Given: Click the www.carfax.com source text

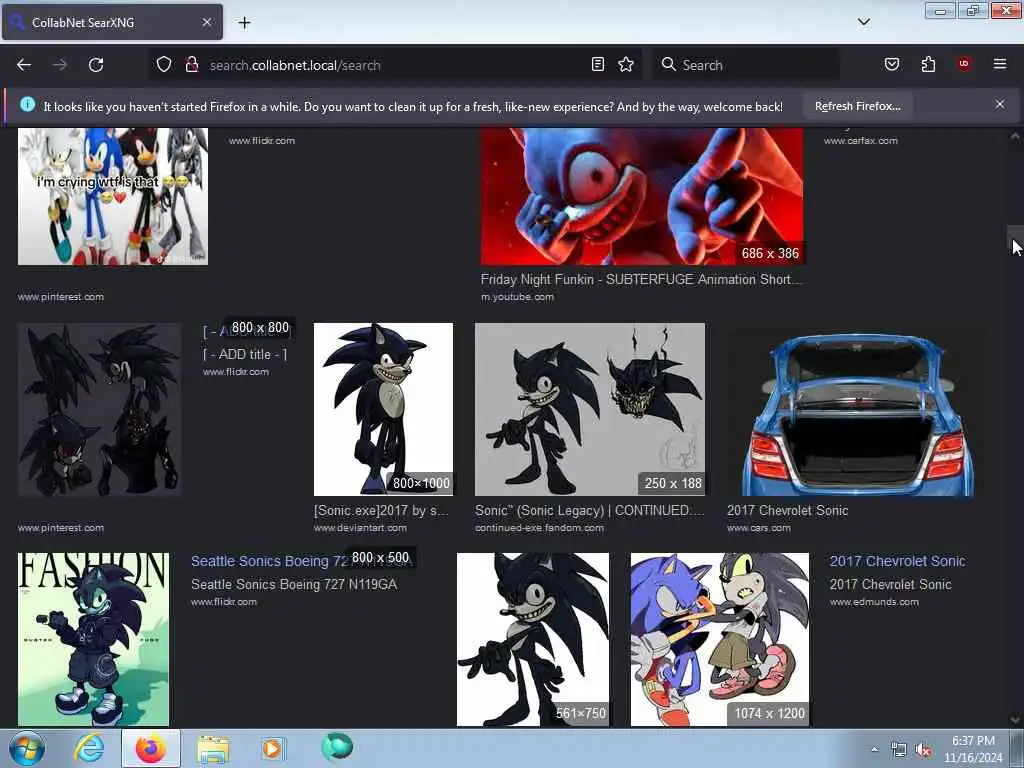Looking at the screenshot, I should coord(861,140).
